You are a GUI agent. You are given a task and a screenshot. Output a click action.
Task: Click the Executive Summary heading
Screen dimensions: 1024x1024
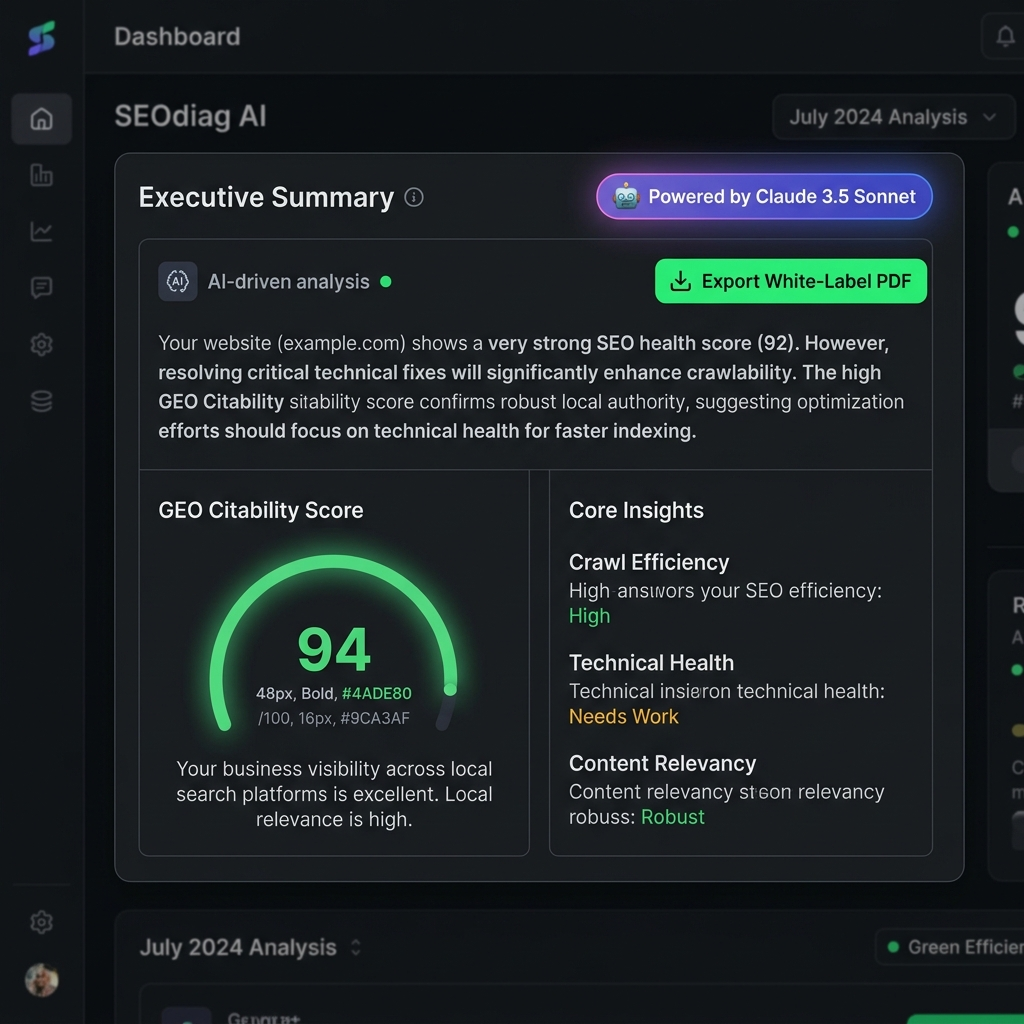(x=266, y=197)
